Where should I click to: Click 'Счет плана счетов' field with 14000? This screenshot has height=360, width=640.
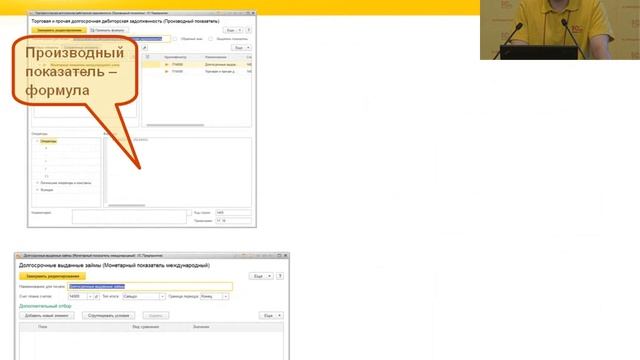coord(78,296)
